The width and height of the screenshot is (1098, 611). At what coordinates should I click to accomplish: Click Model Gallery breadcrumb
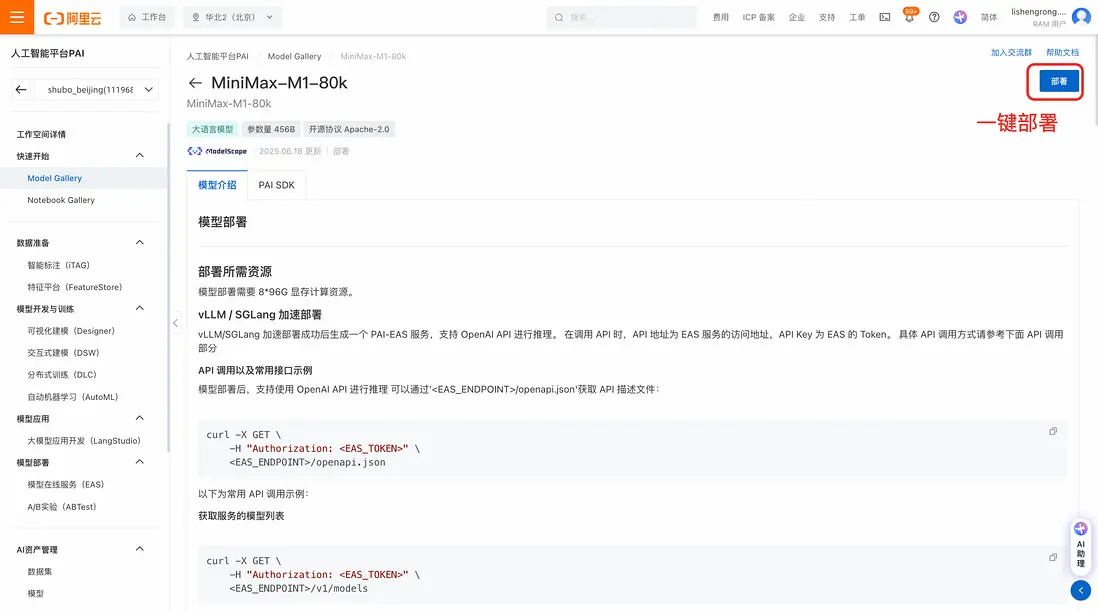(x=294, y=56)
